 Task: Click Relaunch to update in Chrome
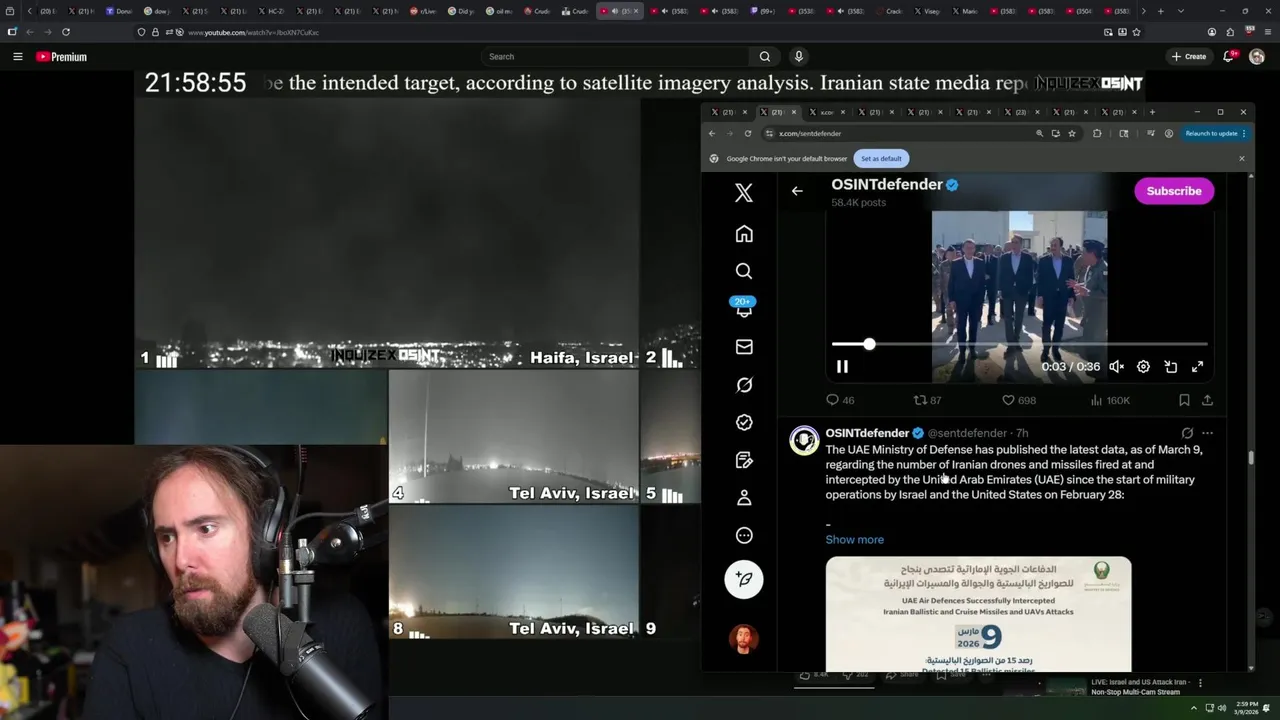[1215, 133]
